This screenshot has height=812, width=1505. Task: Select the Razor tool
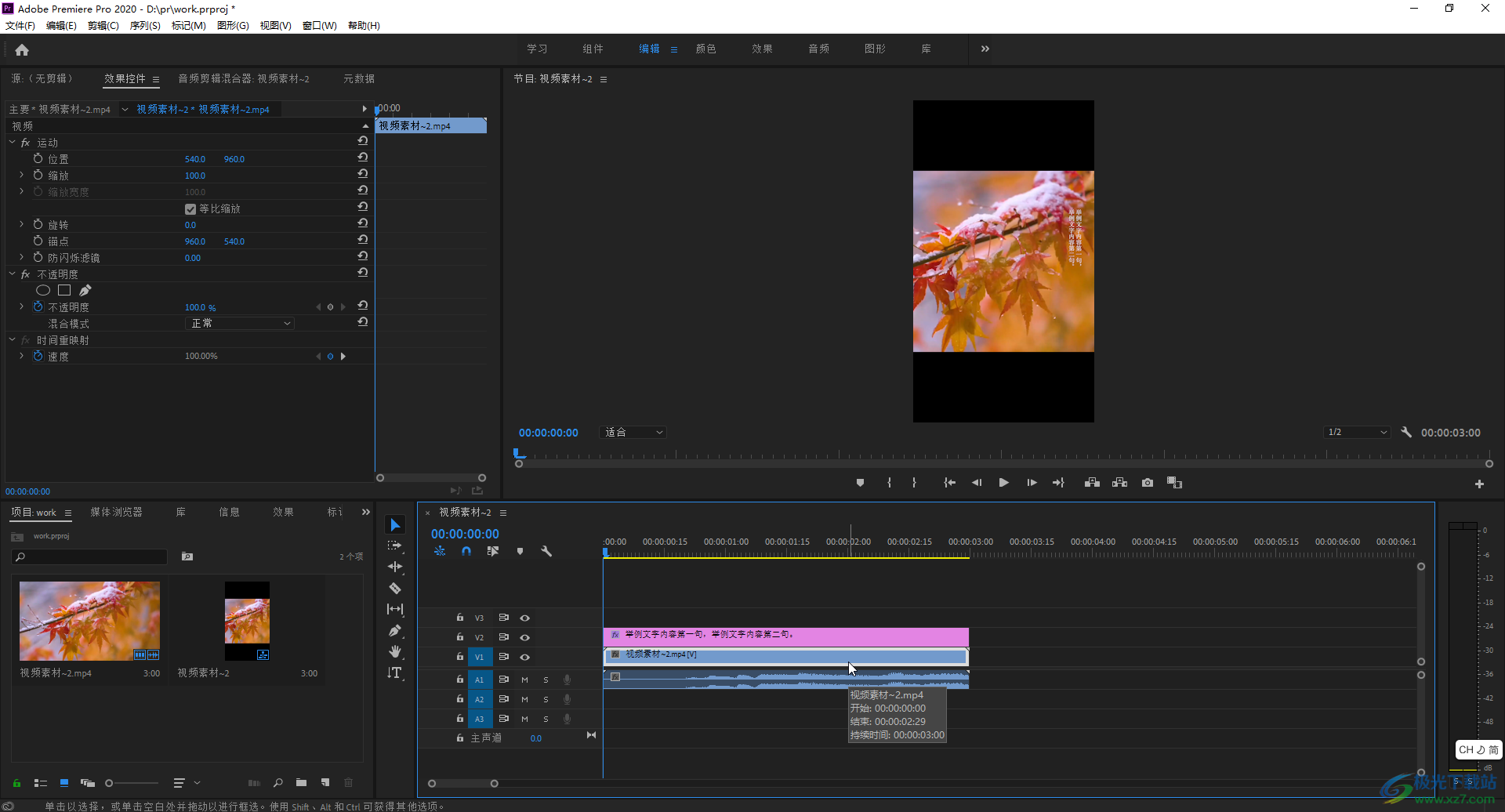point(395,588)
